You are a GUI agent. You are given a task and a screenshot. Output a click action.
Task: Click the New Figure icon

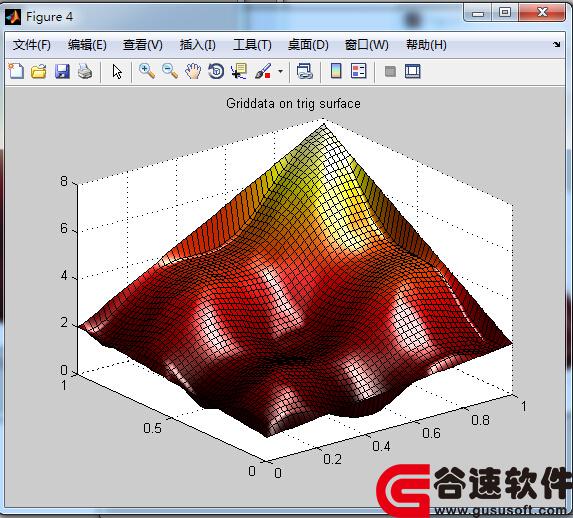16,71
